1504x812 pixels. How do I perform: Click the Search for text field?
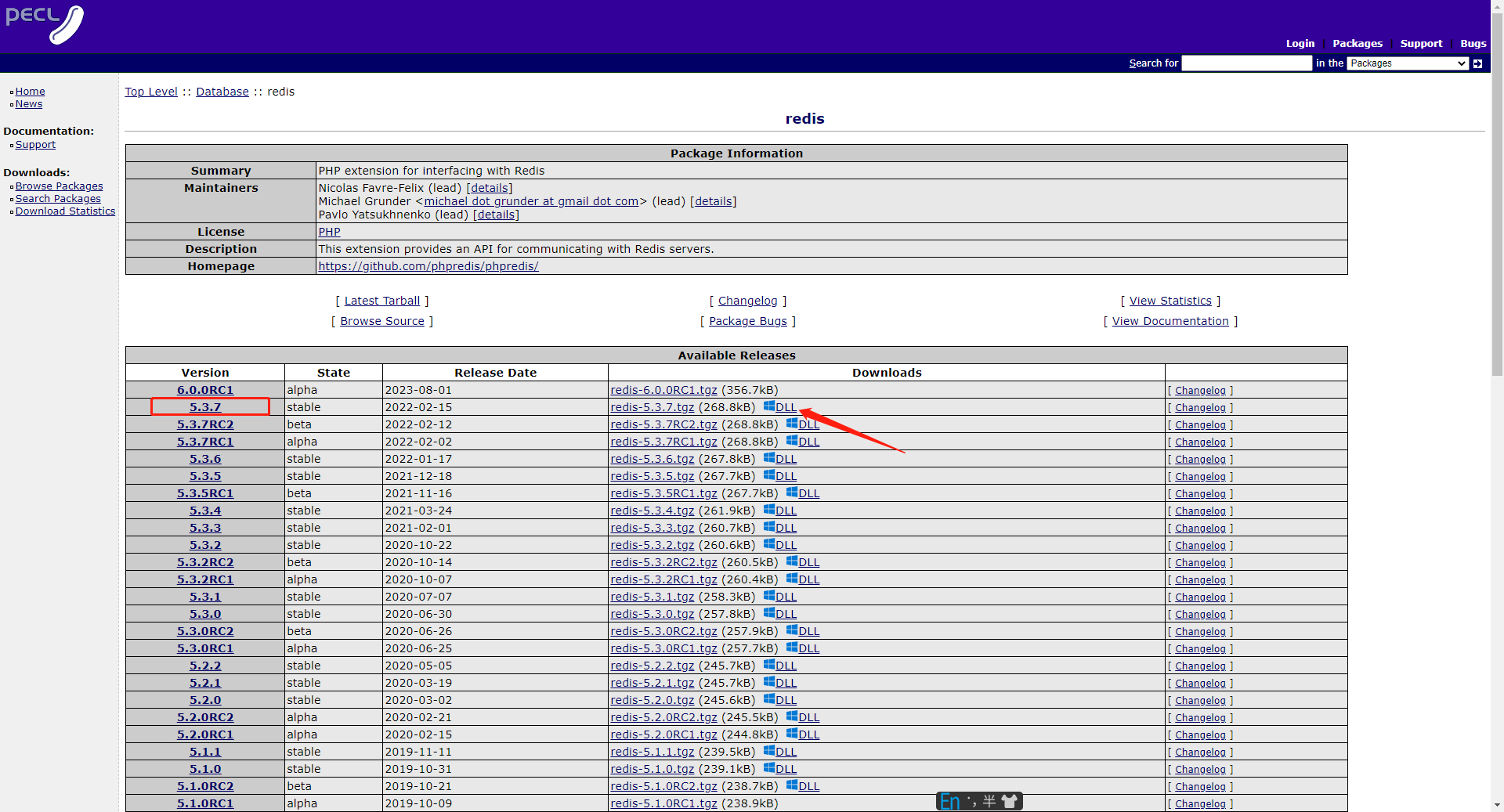1246,63
